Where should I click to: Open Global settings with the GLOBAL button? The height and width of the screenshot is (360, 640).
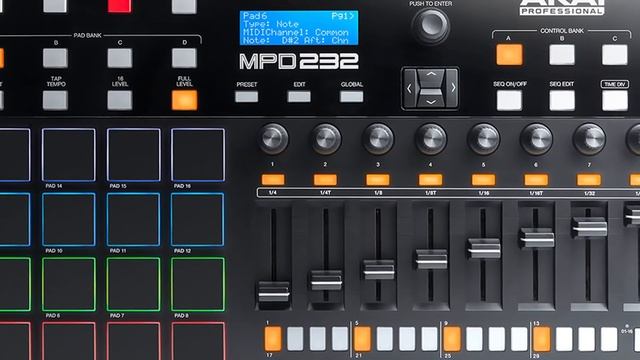351,97
